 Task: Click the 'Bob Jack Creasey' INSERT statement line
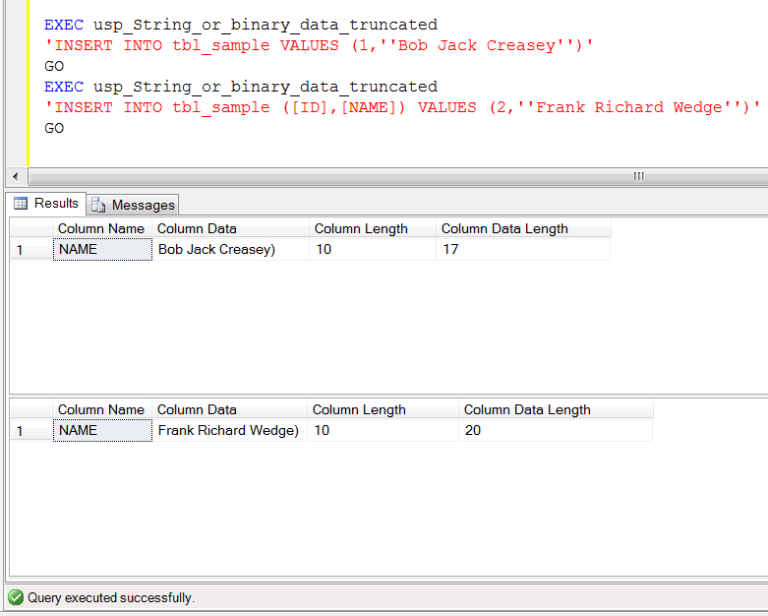point(319,46)
